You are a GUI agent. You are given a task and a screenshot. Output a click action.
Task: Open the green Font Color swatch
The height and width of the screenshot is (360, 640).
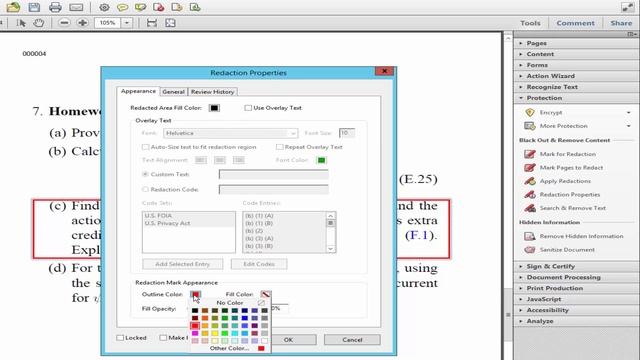[322, 160]
